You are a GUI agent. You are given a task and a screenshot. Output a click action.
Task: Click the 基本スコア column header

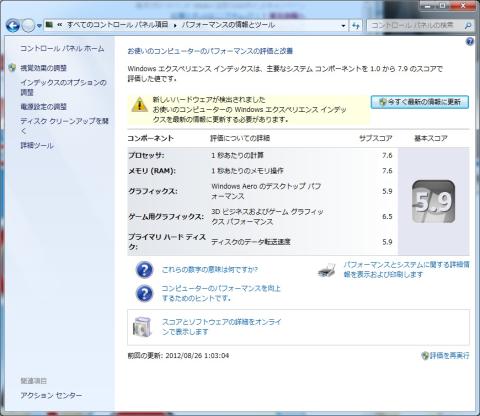pyautogui.click(x=431, y=138)
